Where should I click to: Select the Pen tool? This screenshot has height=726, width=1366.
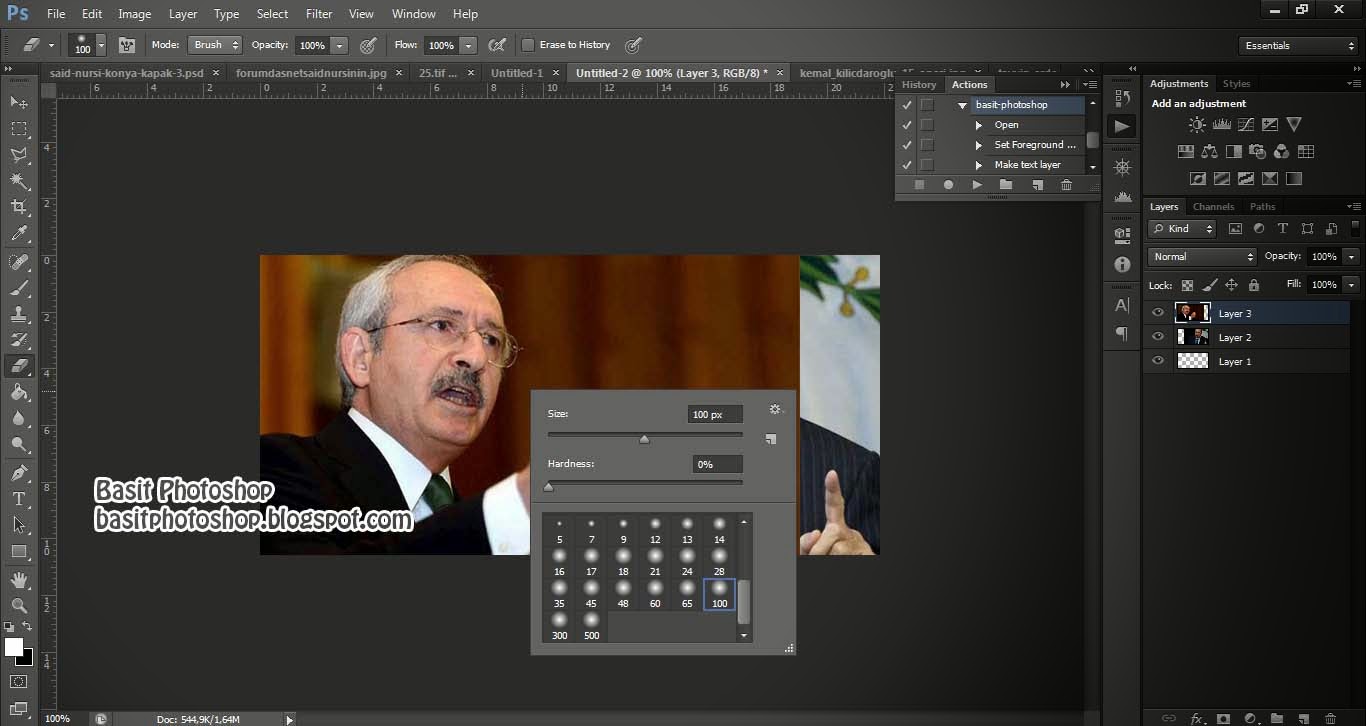point(19,472)
